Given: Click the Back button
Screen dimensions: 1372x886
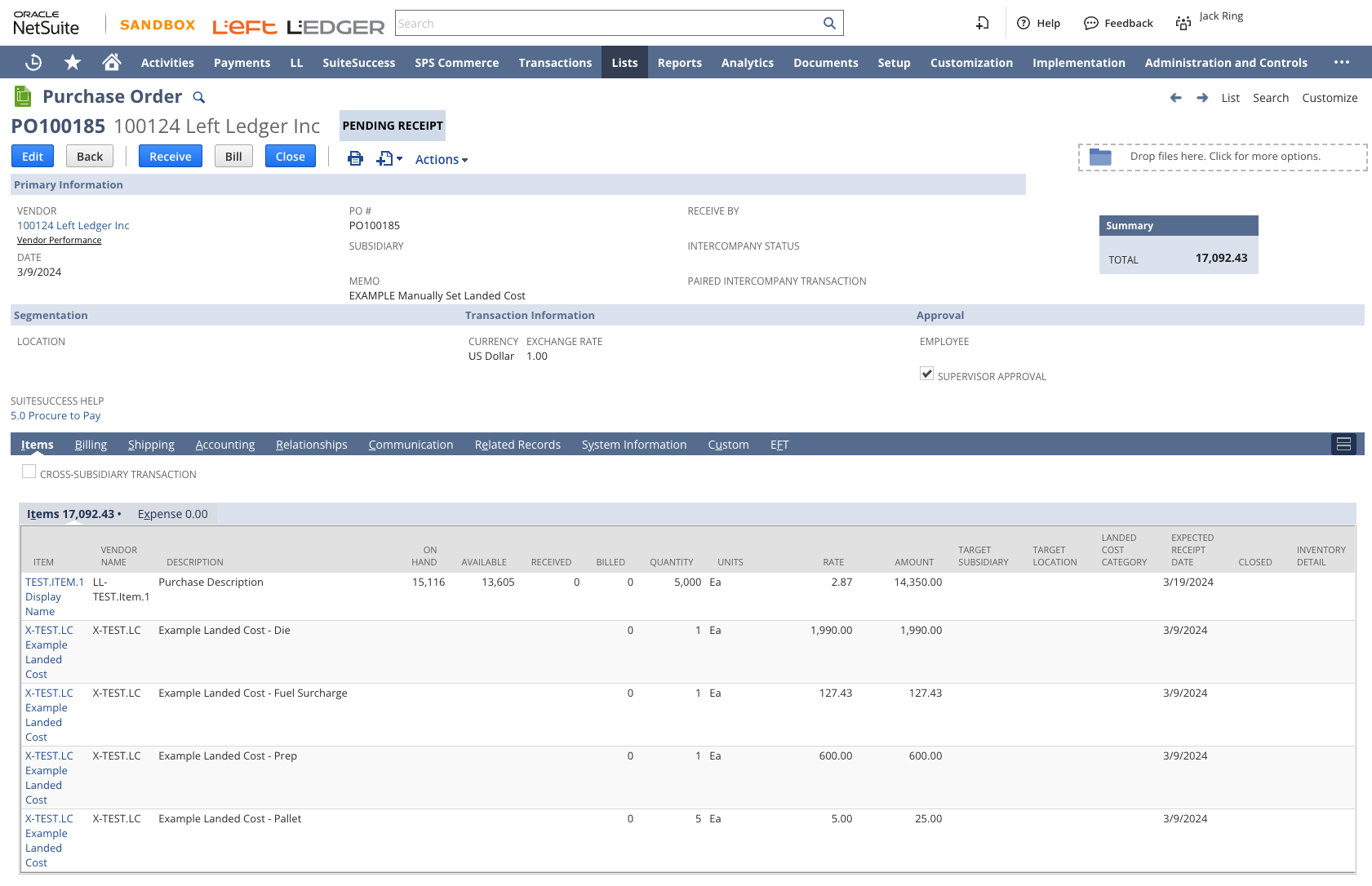Looking at the screenshot, I should [x=90, y=156].
